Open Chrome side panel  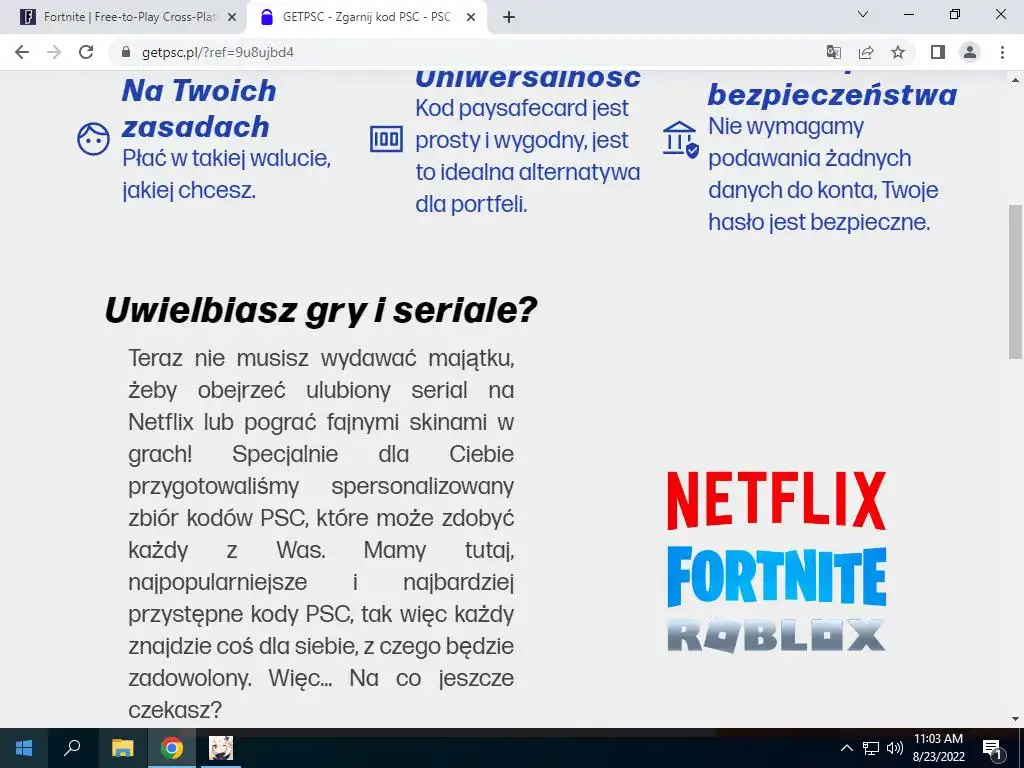pos(938,52)
